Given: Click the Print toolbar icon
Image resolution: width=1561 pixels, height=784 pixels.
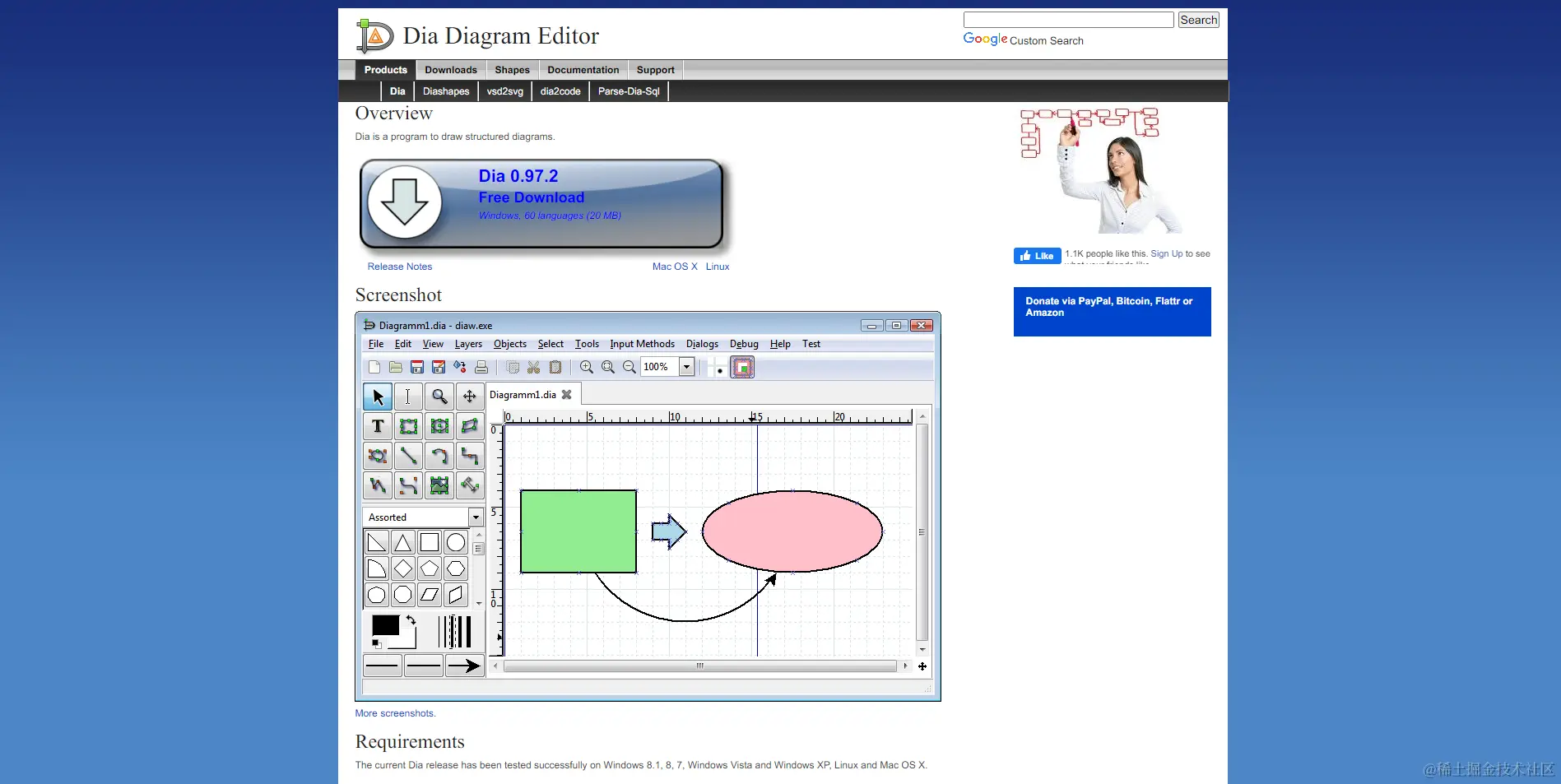Looking at the screenshot, I should pyautogui.click(x=481, y=367).
